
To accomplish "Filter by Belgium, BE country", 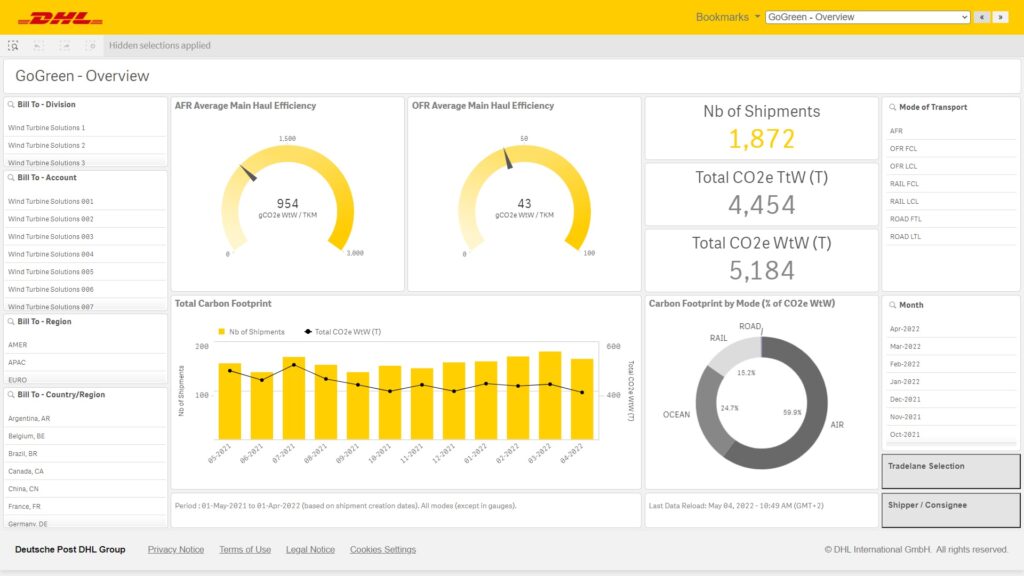I will point(86,436).
